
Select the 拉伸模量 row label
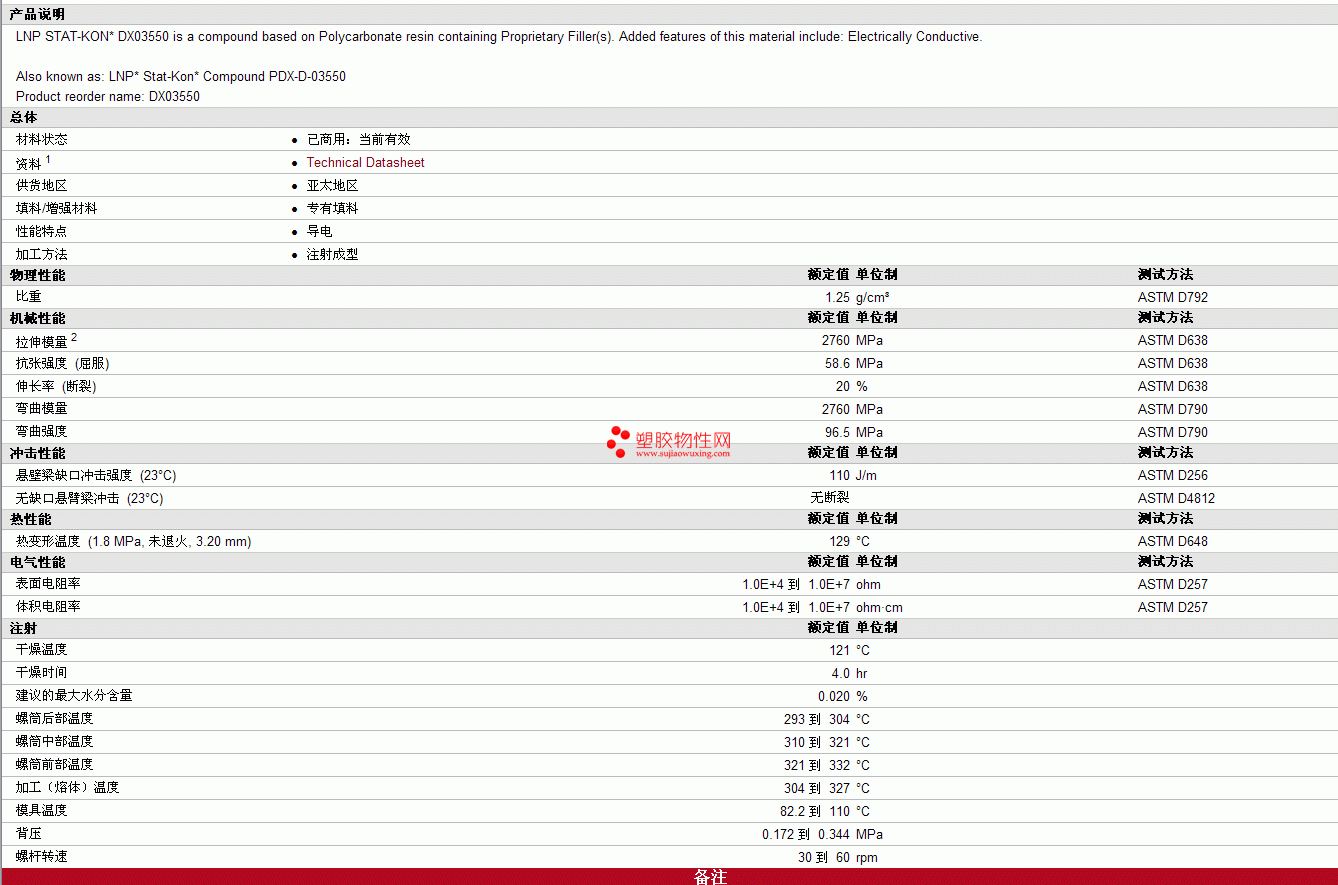tap(42, 341)
